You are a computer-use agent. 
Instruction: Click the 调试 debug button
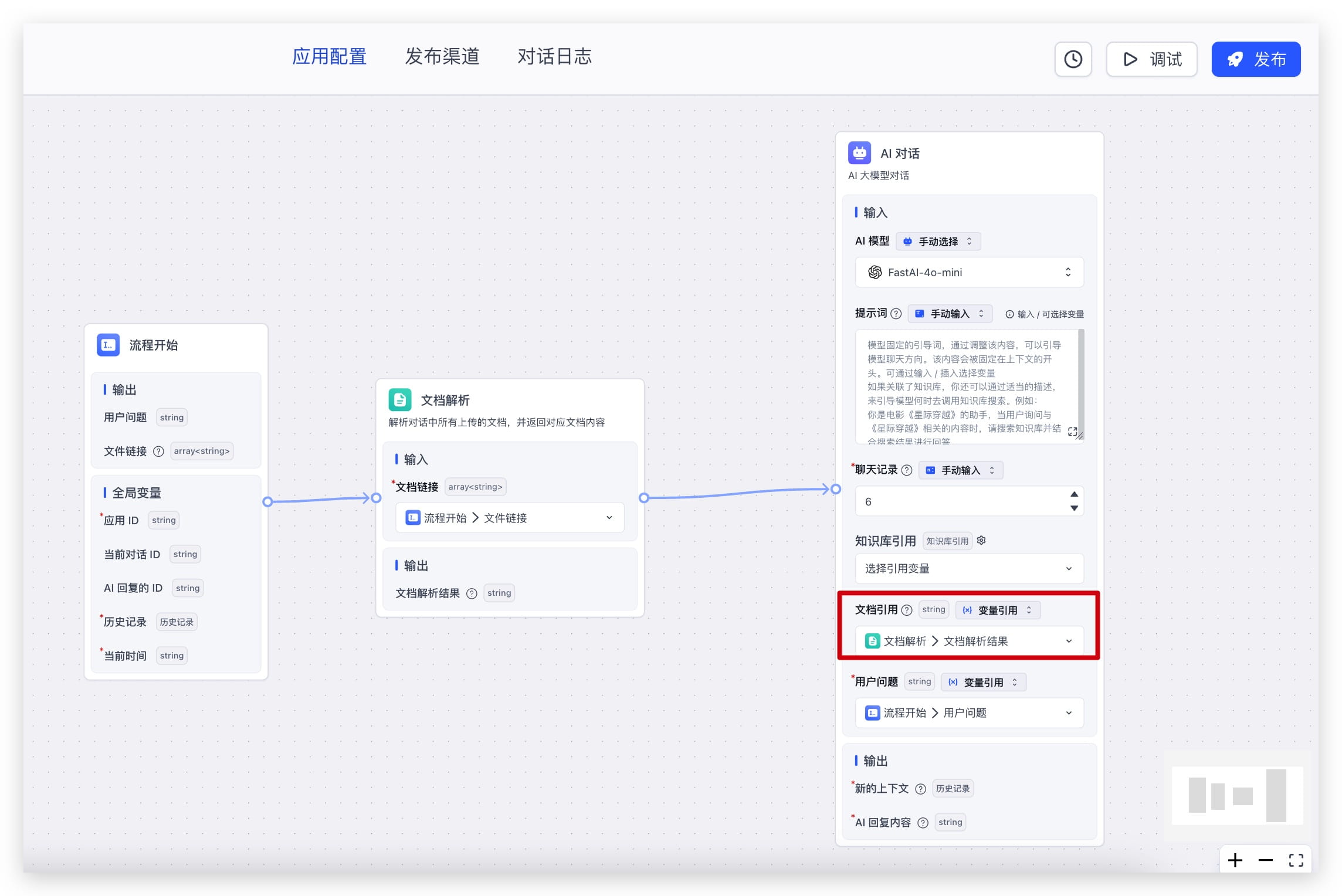click(x=1151, y=59)
